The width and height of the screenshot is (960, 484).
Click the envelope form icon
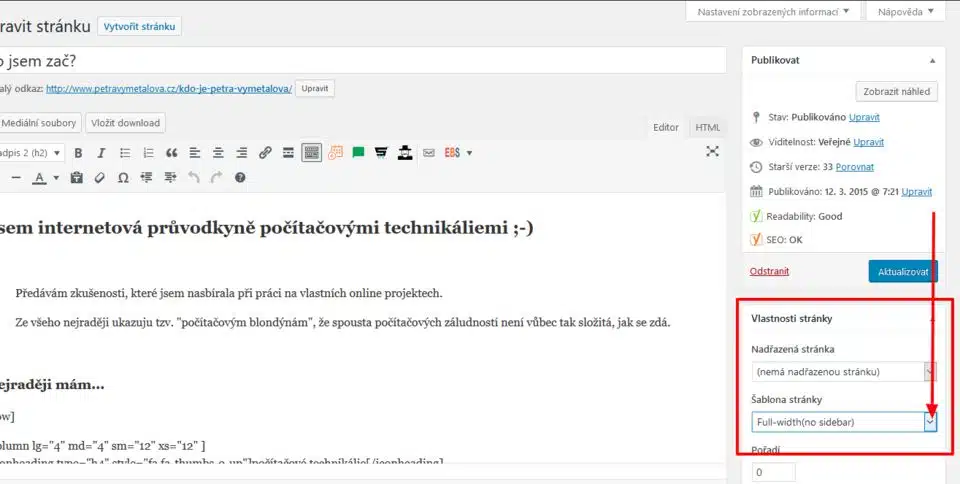point(429,153)
